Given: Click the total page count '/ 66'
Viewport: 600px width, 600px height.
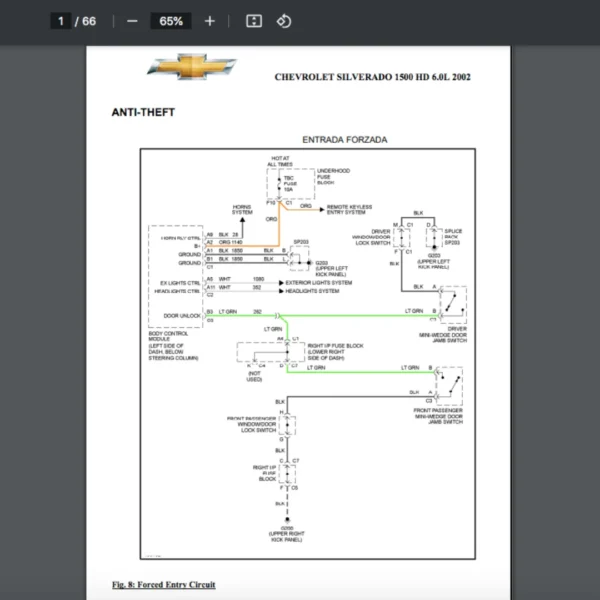Looking at the screenshot, I should click(x=85, y=21).
